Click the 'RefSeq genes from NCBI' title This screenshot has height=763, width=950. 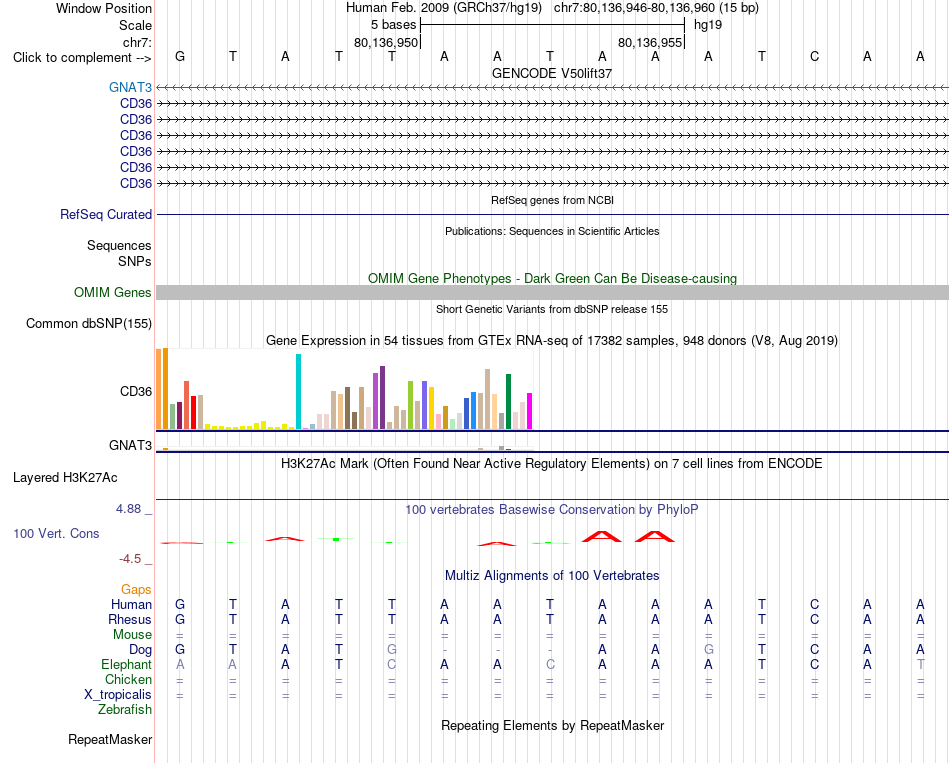[553, 200]
